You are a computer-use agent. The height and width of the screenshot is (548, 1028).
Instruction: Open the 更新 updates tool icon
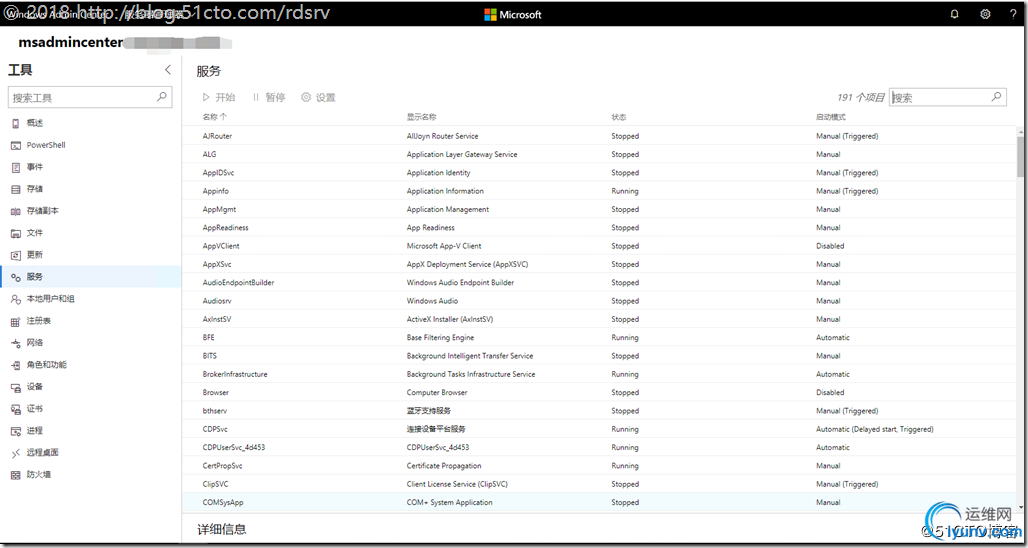(16, 255)
